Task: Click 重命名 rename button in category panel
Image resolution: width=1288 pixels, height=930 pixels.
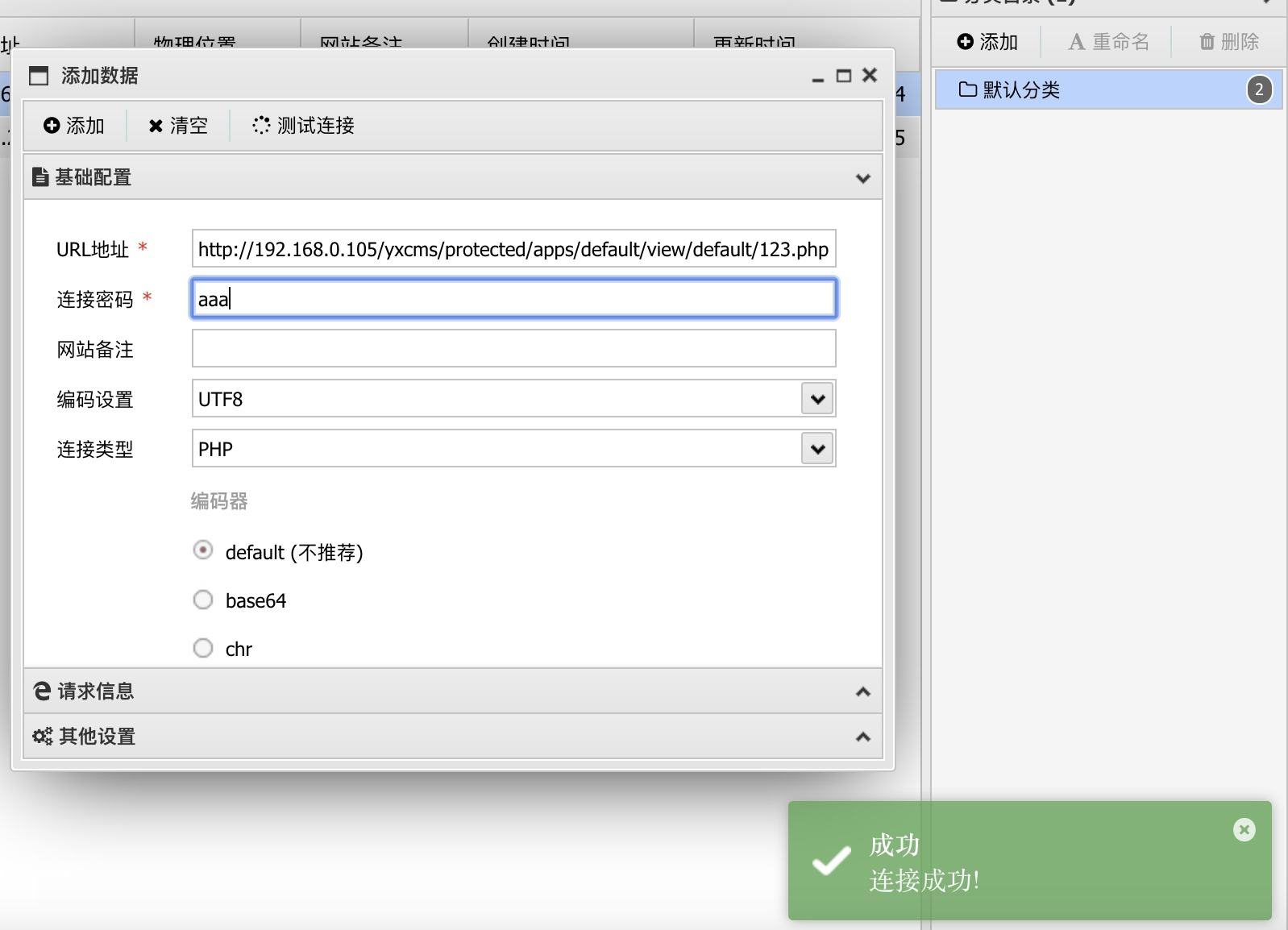Action: (x=1108, y=42)
